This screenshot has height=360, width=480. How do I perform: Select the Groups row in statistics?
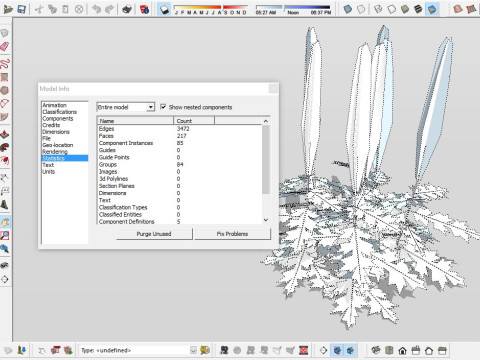(x=179, y=164)
